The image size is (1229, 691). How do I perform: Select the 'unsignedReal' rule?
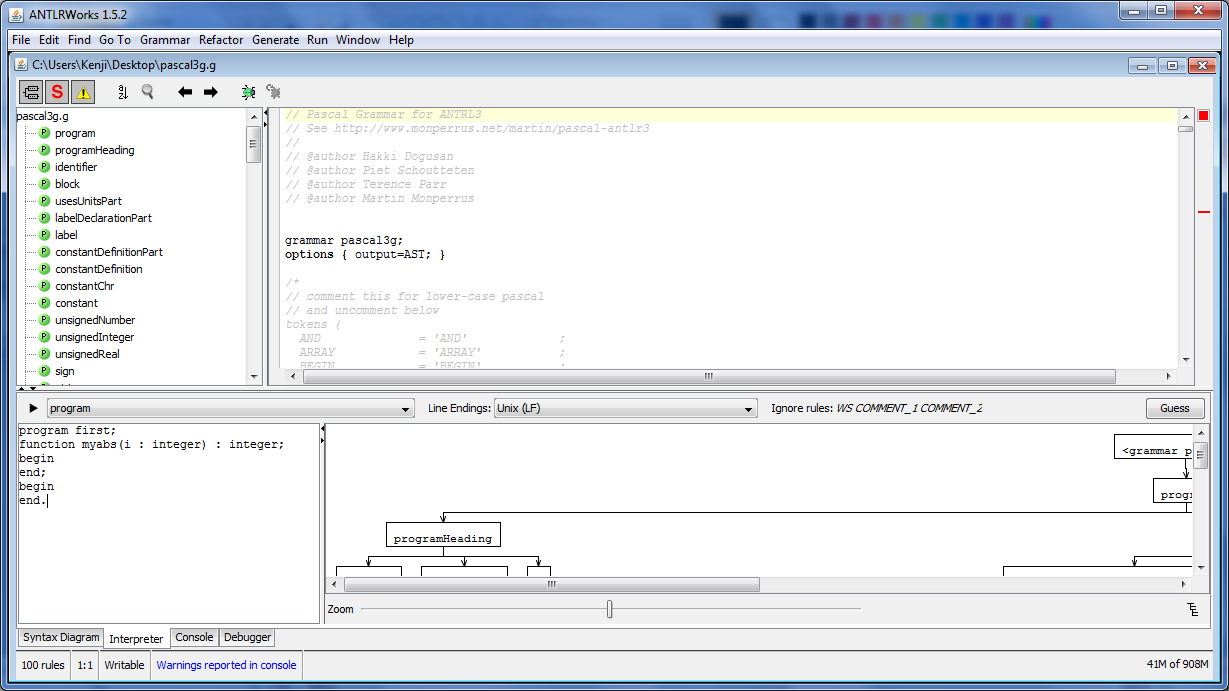pos(87,354)
